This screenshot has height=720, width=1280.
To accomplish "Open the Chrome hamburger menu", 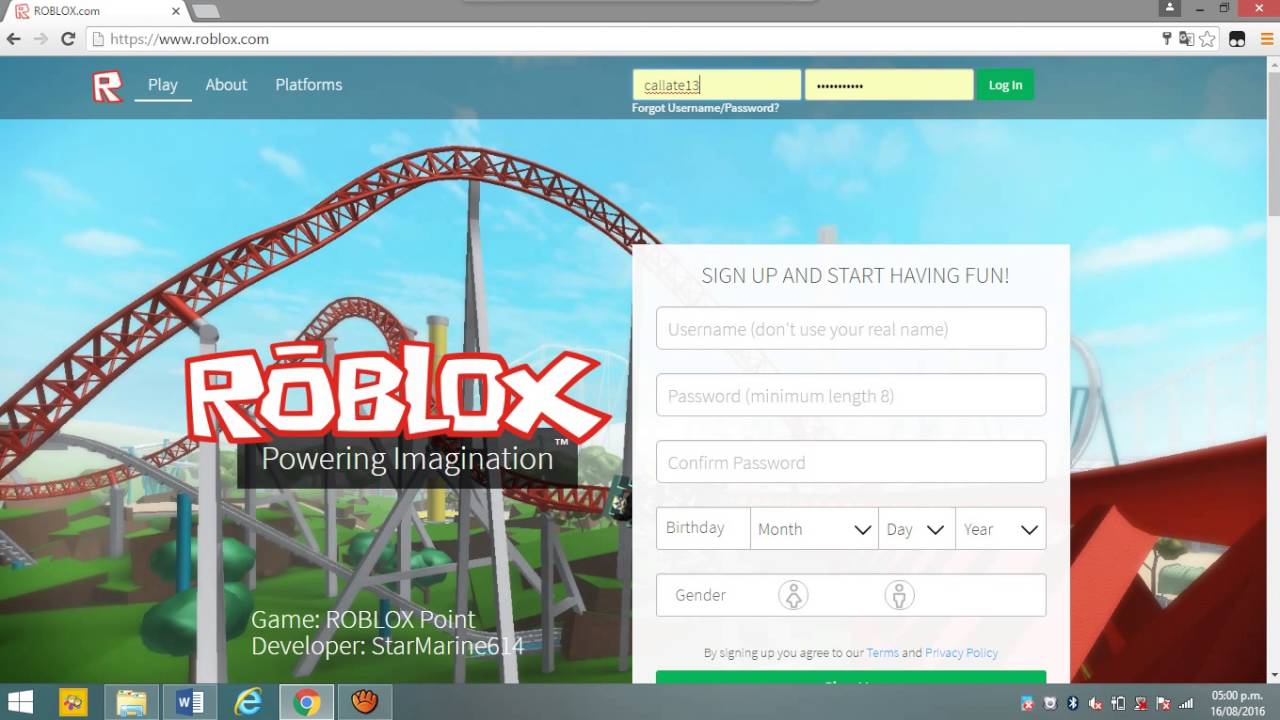I will [1265, 39].
